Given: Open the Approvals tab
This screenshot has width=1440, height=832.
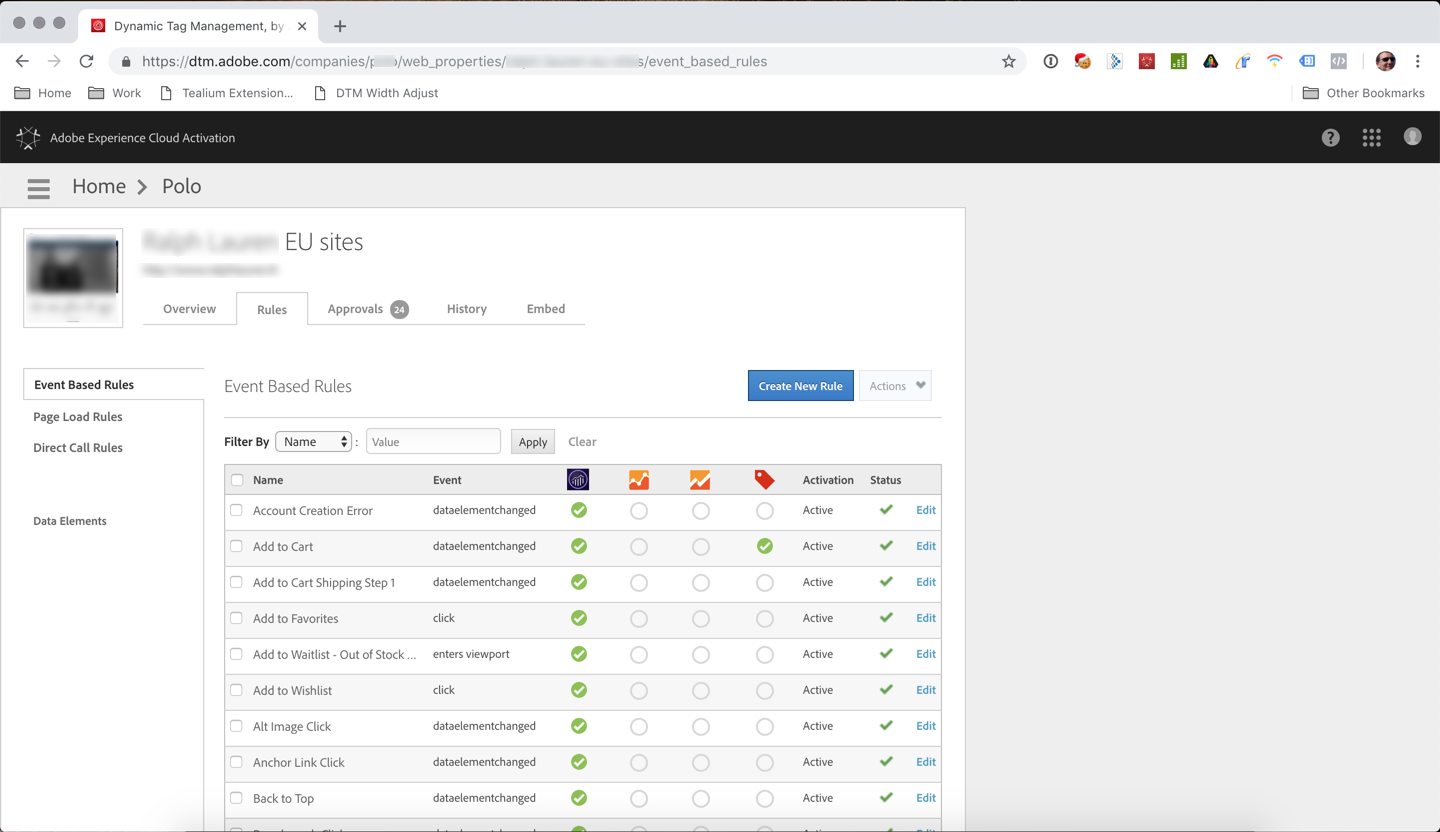Looking at the screenshot, I should pyautogui.click(x=367, y=309).
